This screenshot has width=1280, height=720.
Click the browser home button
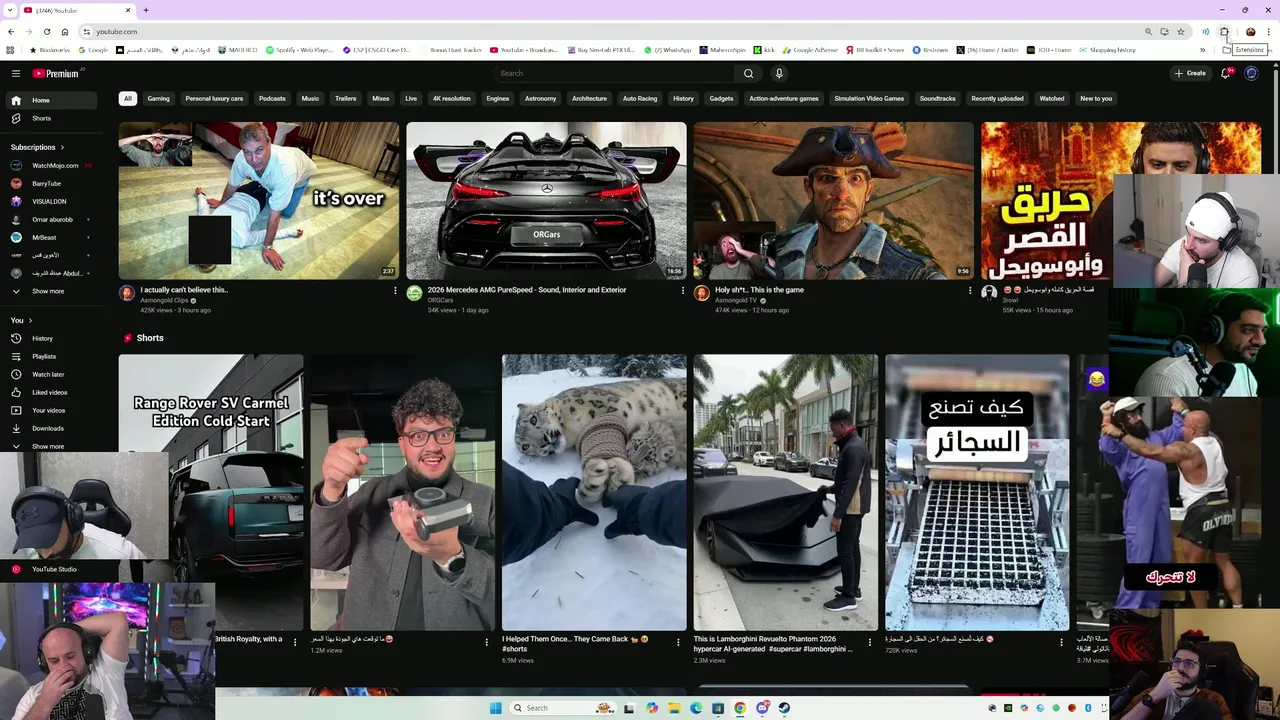click(x=65, y=31)
